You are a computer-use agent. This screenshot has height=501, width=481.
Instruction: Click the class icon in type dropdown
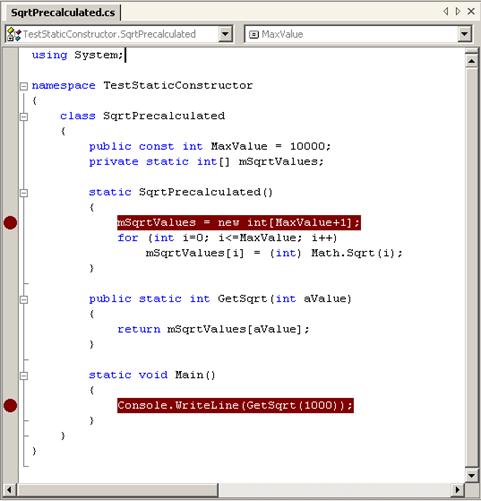(x=14, y=34)
